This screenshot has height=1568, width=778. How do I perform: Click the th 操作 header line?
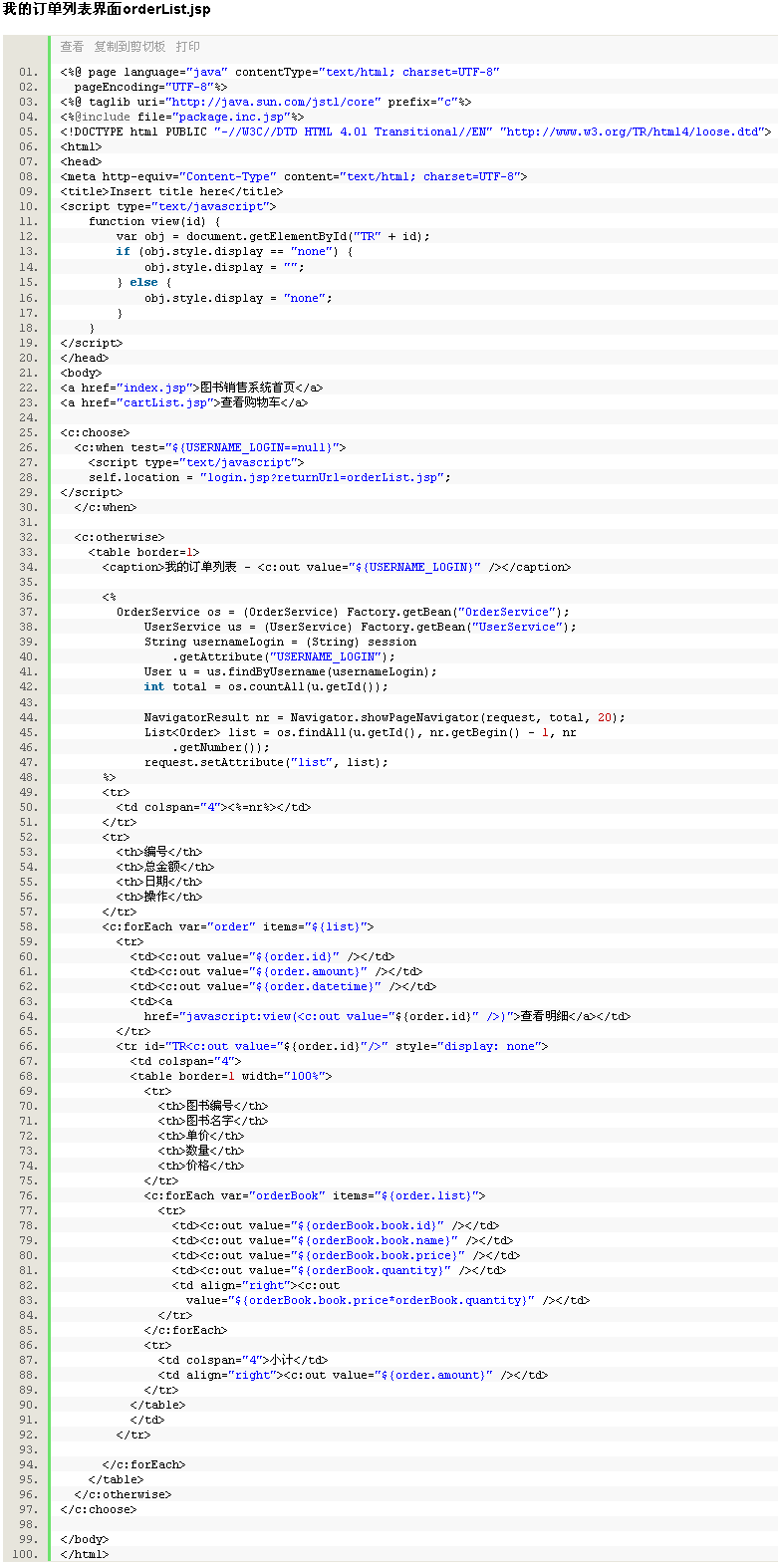pyautogui.click(x=158, y=897)
